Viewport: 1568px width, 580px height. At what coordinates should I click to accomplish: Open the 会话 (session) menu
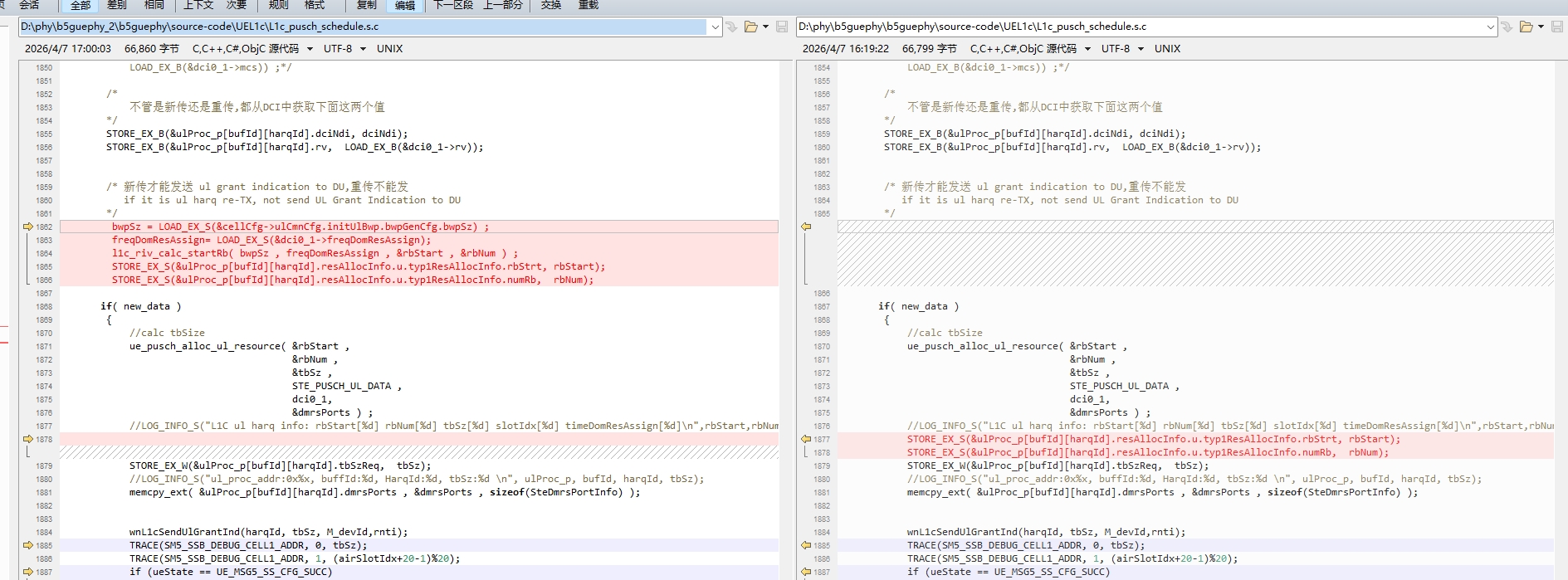pos(29,5)
